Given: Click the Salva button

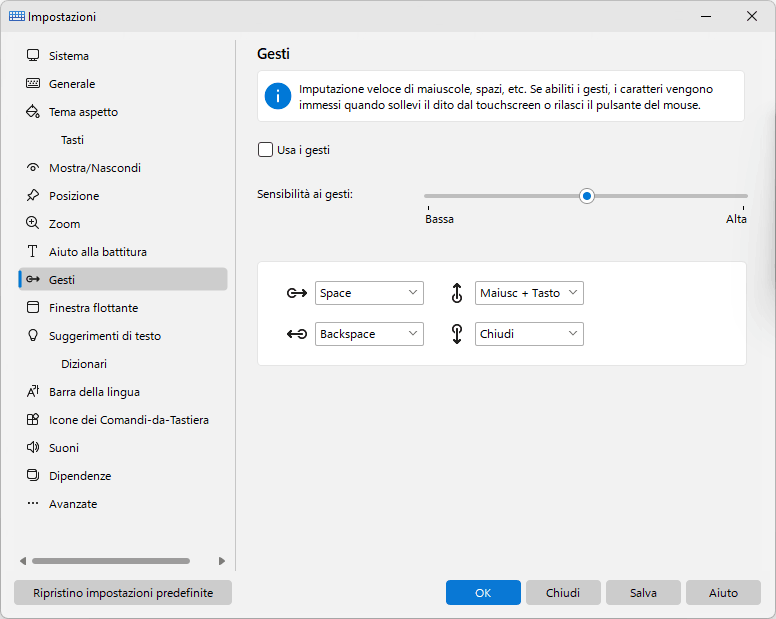Looking at the screenshot, I should coord(643,592).
